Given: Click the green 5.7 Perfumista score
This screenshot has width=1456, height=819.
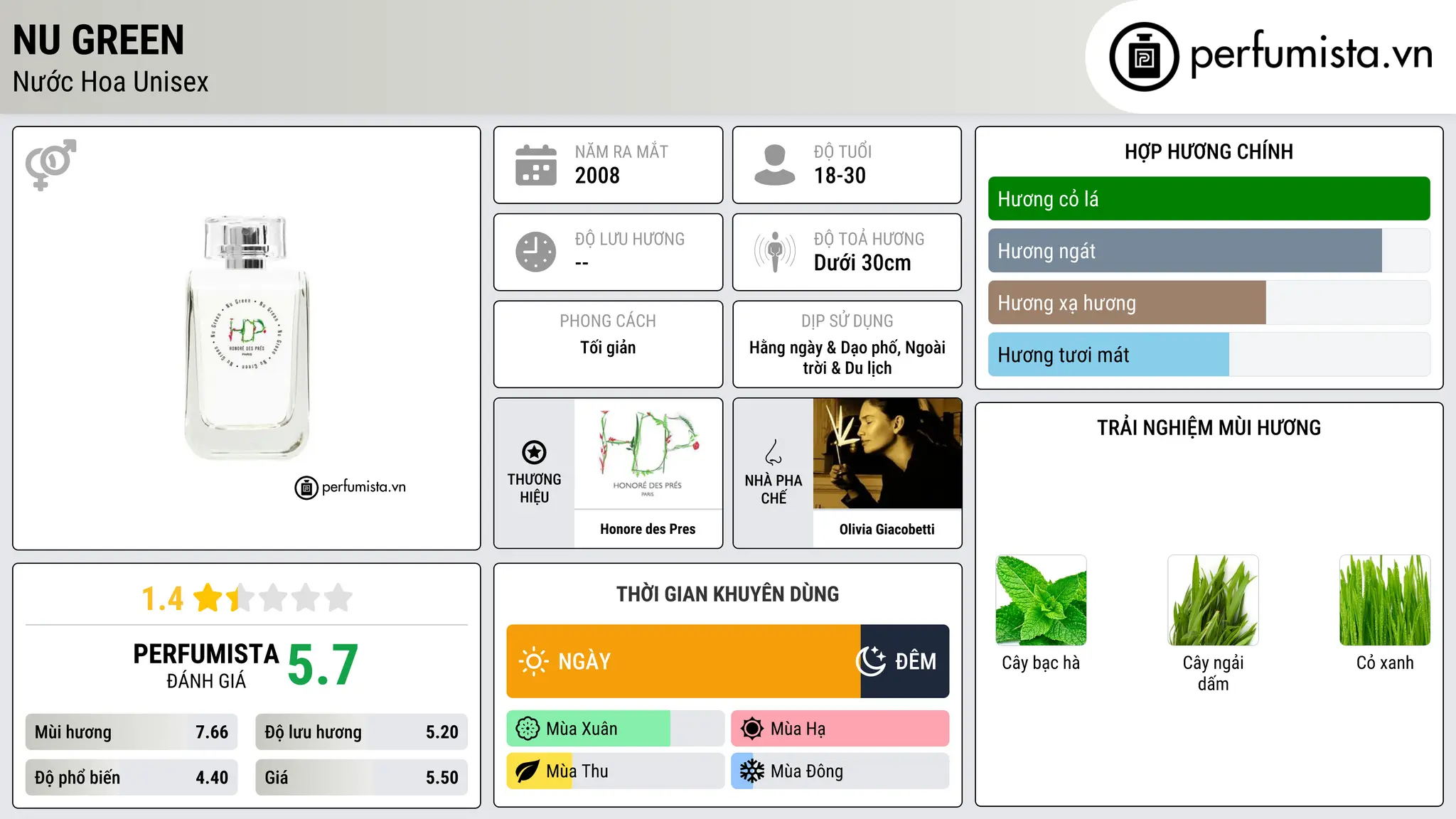Looking at the screenshot, I should [323, 665].
